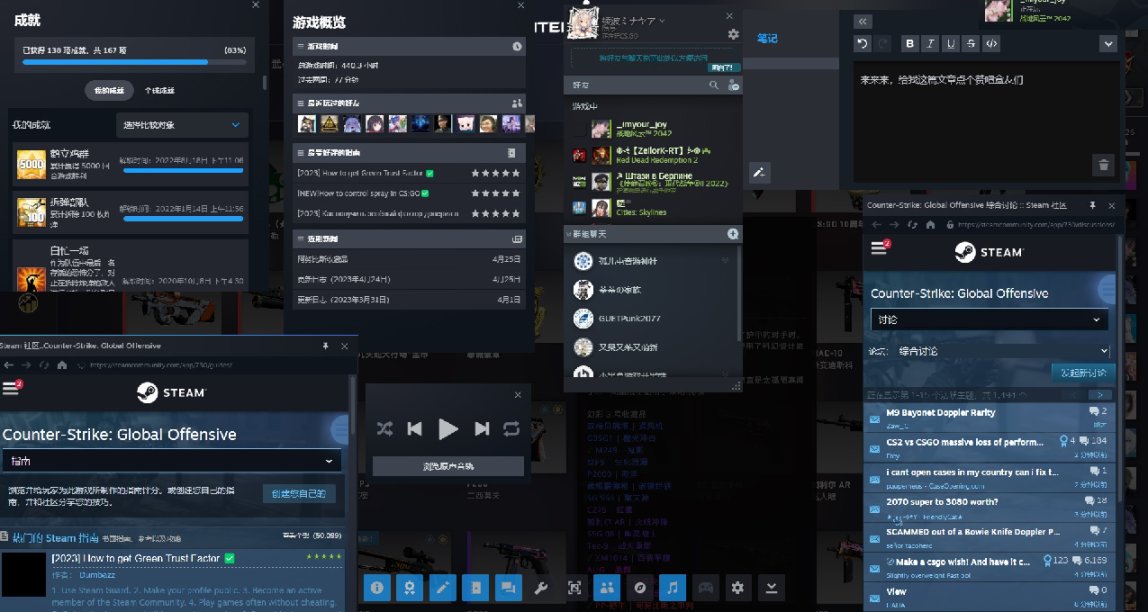Collapse notes list with double-arrow button
Image resolution: width=1148 pixels, height=612 pixels.
pos(862,22)
